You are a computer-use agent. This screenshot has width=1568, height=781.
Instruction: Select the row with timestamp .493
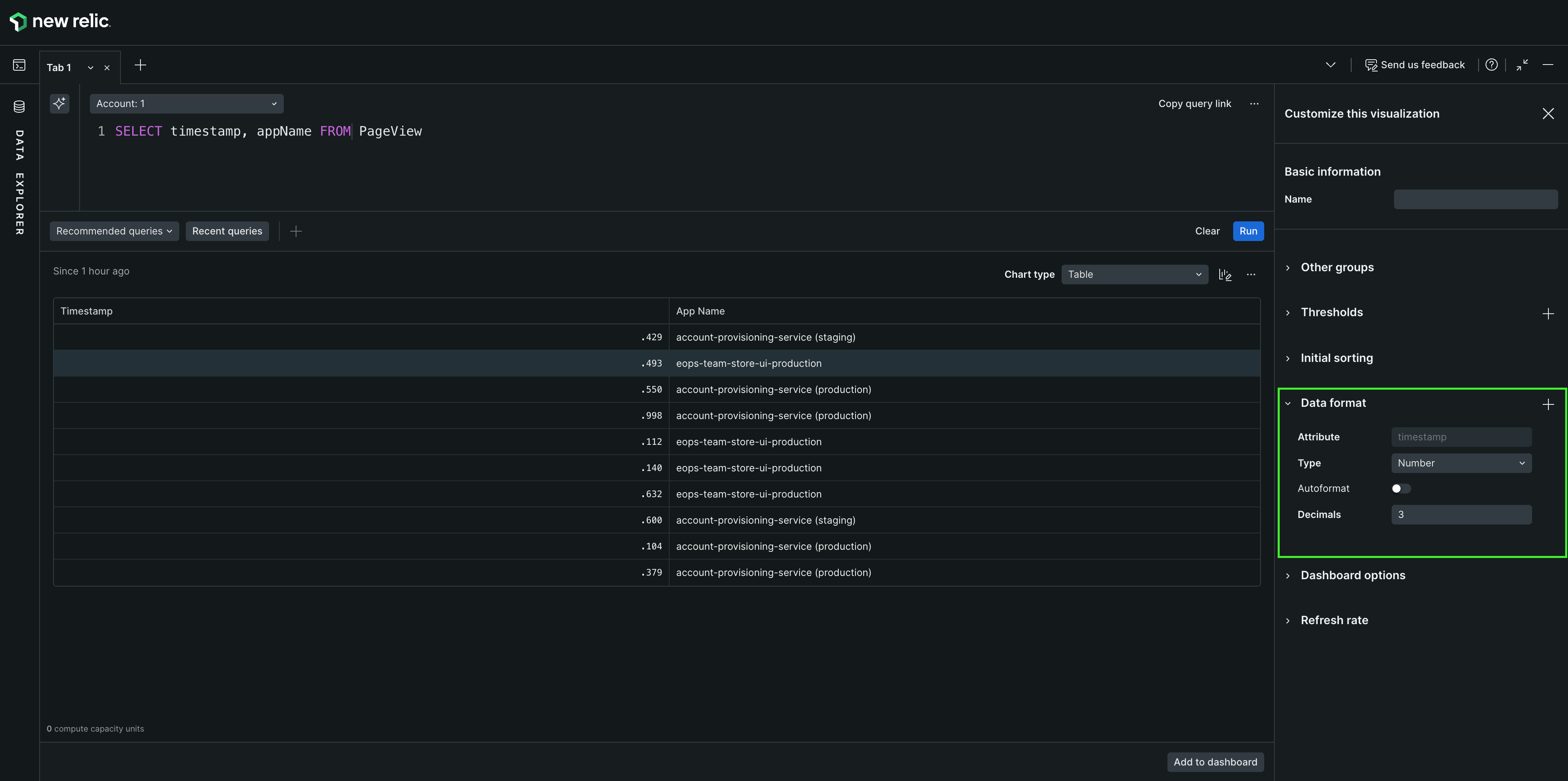[x=657, y=364]
